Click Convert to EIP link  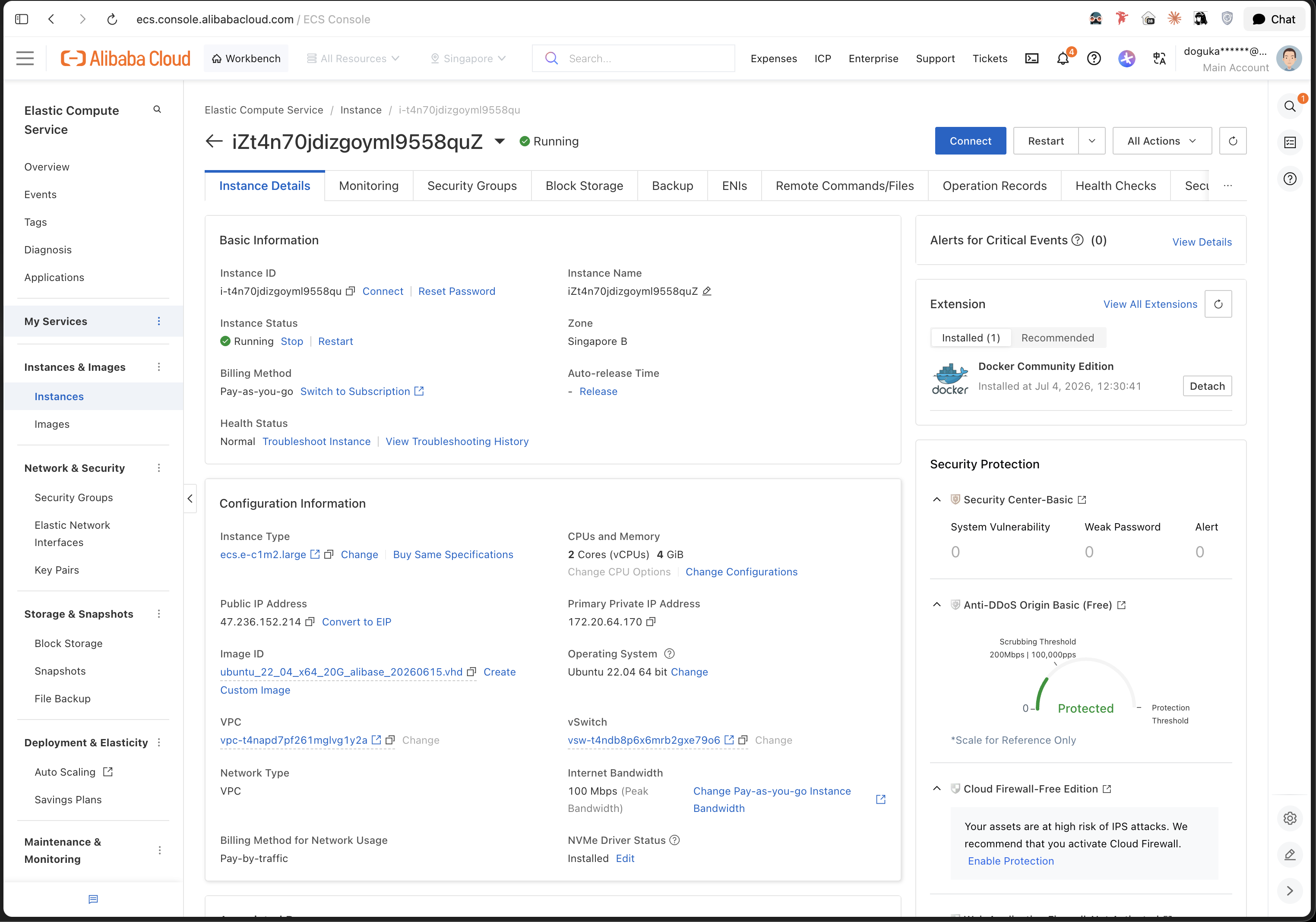pyautogui.click(x=357, y=622)
